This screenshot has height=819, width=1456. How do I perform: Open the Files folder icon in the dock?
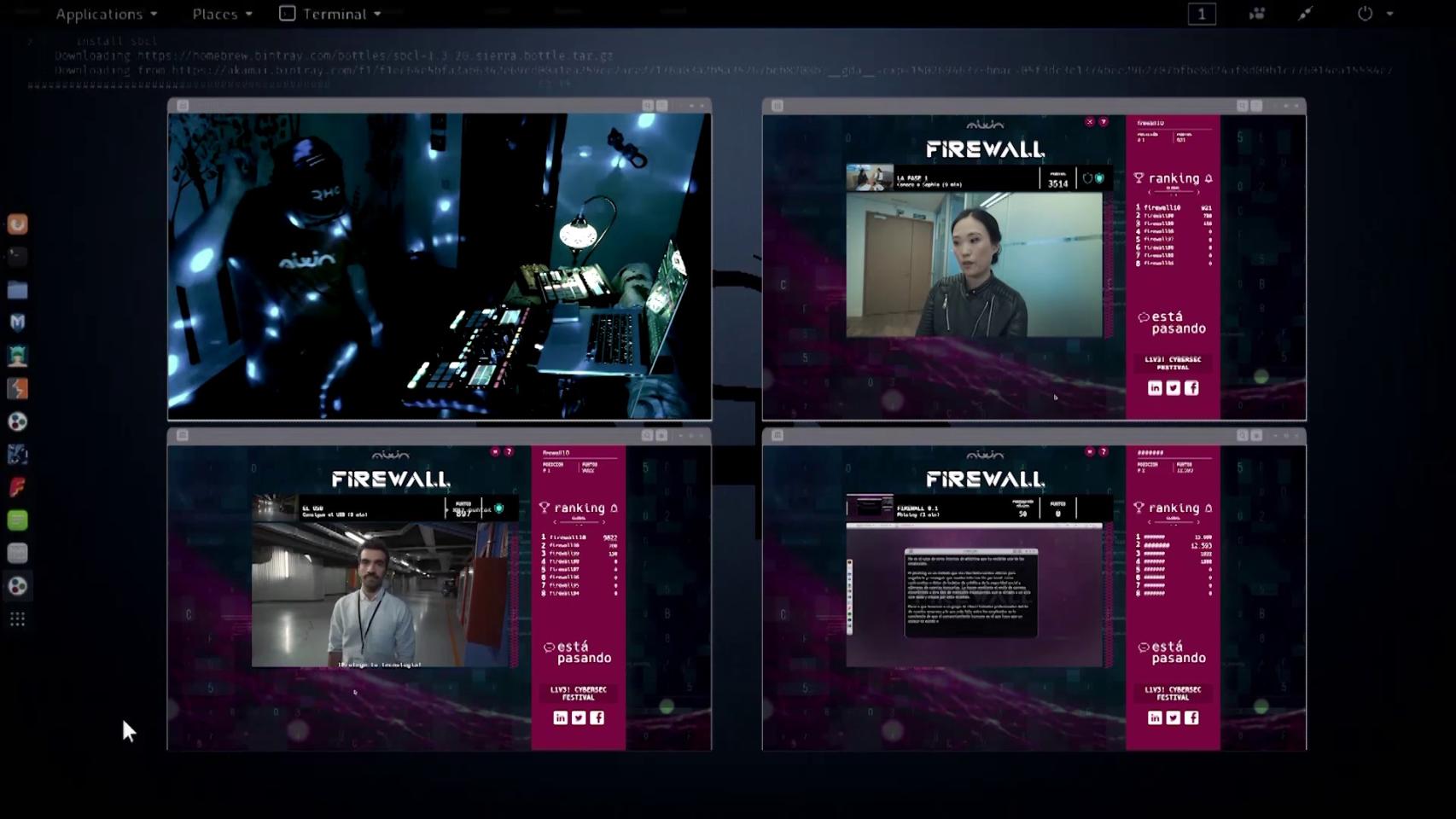[x=17, y=290]
